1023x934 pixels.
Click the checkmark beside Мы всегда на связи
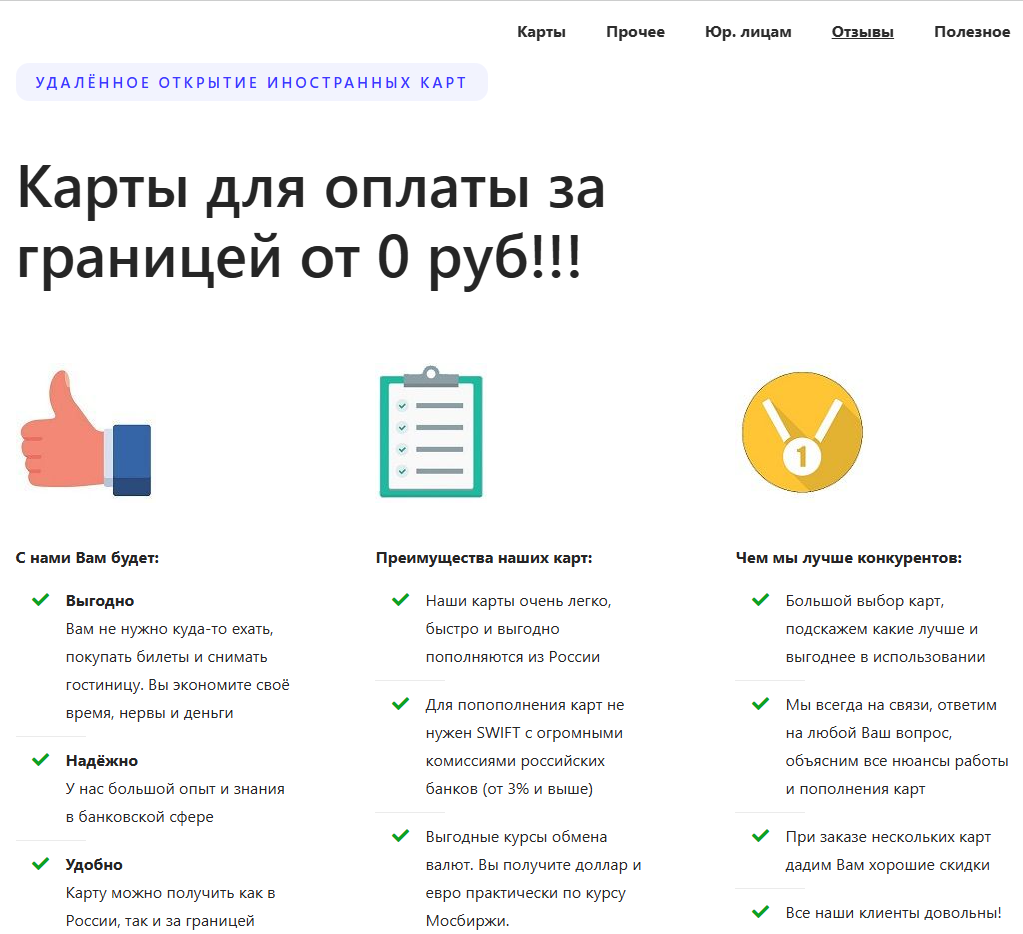pyautogui.click(x=761, y=703)
